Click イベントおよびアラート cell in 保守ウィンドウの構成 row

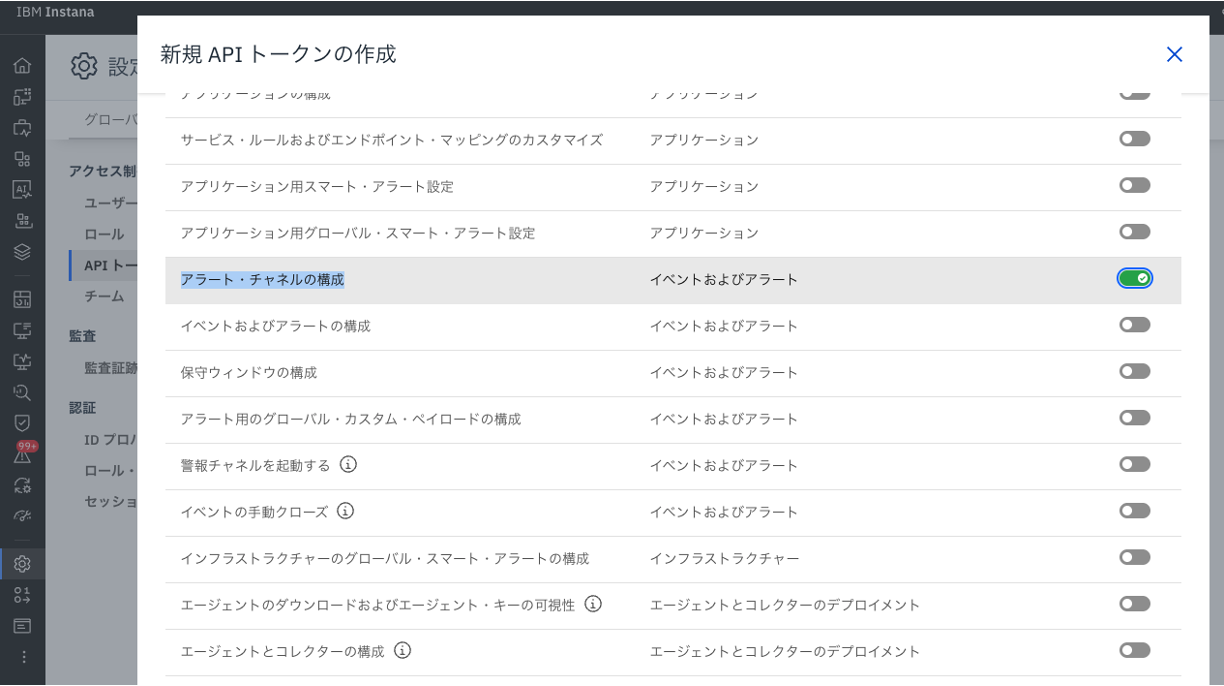(x=724, y=373)
